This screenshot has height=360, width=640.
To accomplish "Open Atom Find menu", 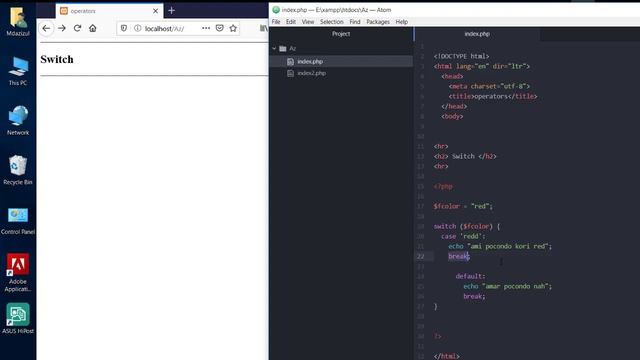I will tap(355, 22).
